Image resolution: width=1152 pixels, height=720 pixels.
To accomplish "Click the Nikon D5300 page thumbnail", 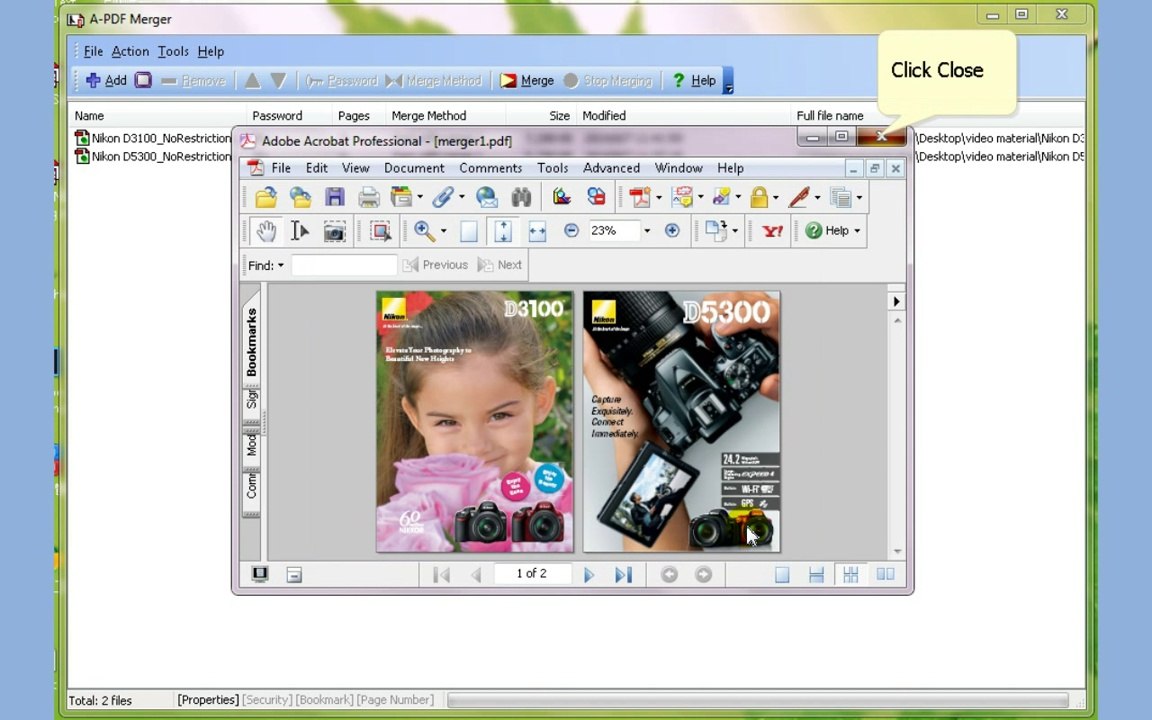I will pos(682,422).
